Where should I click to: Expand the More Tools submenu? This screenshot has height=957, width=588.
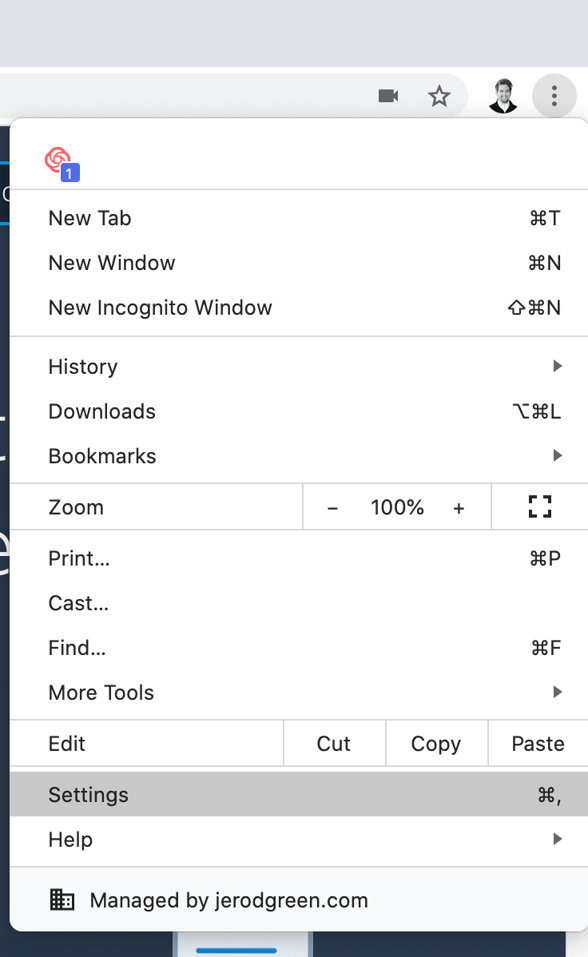(x=557, y=692)
